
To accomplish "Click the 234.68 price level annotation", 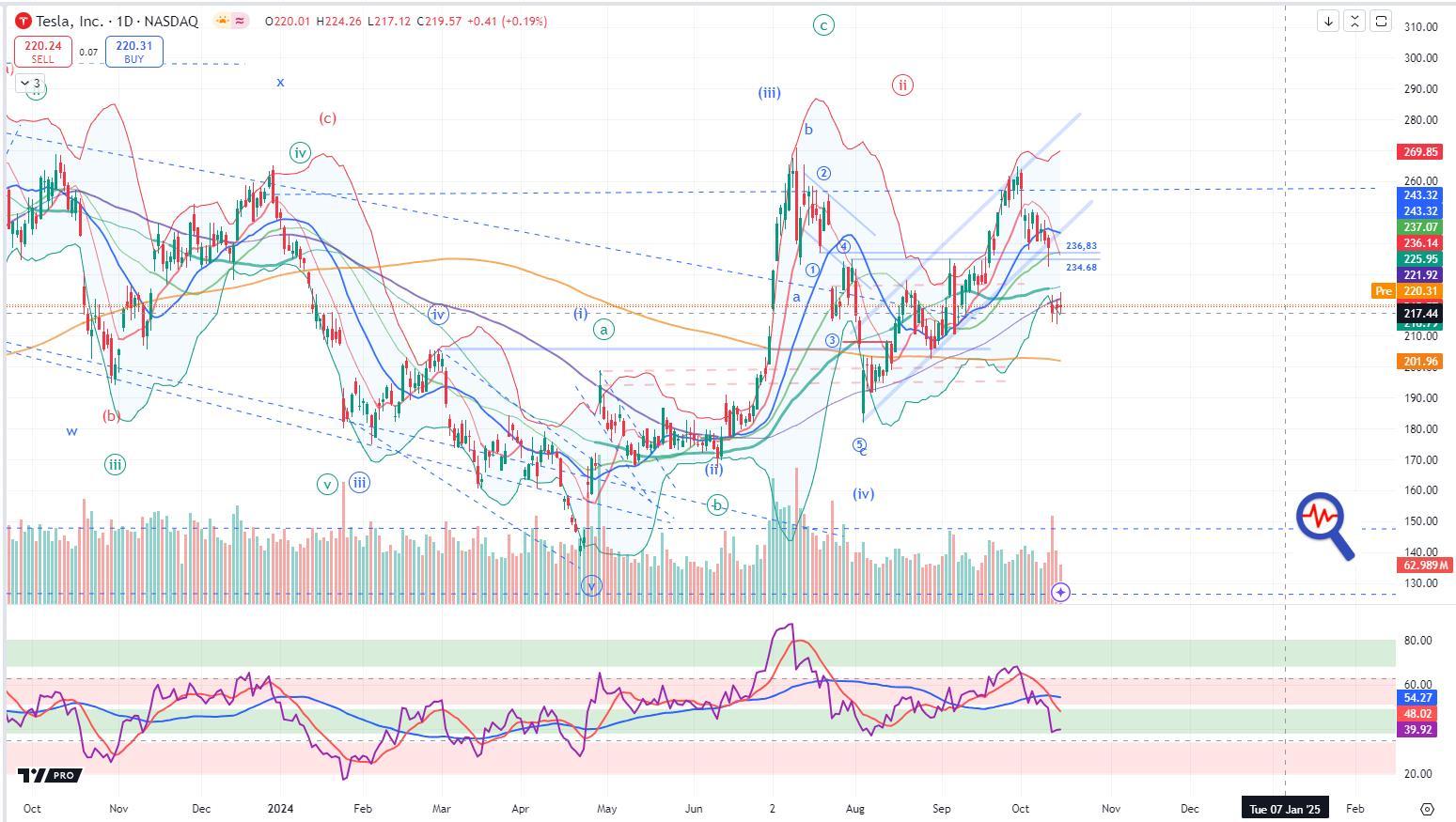I will (x=1081, y=268).
